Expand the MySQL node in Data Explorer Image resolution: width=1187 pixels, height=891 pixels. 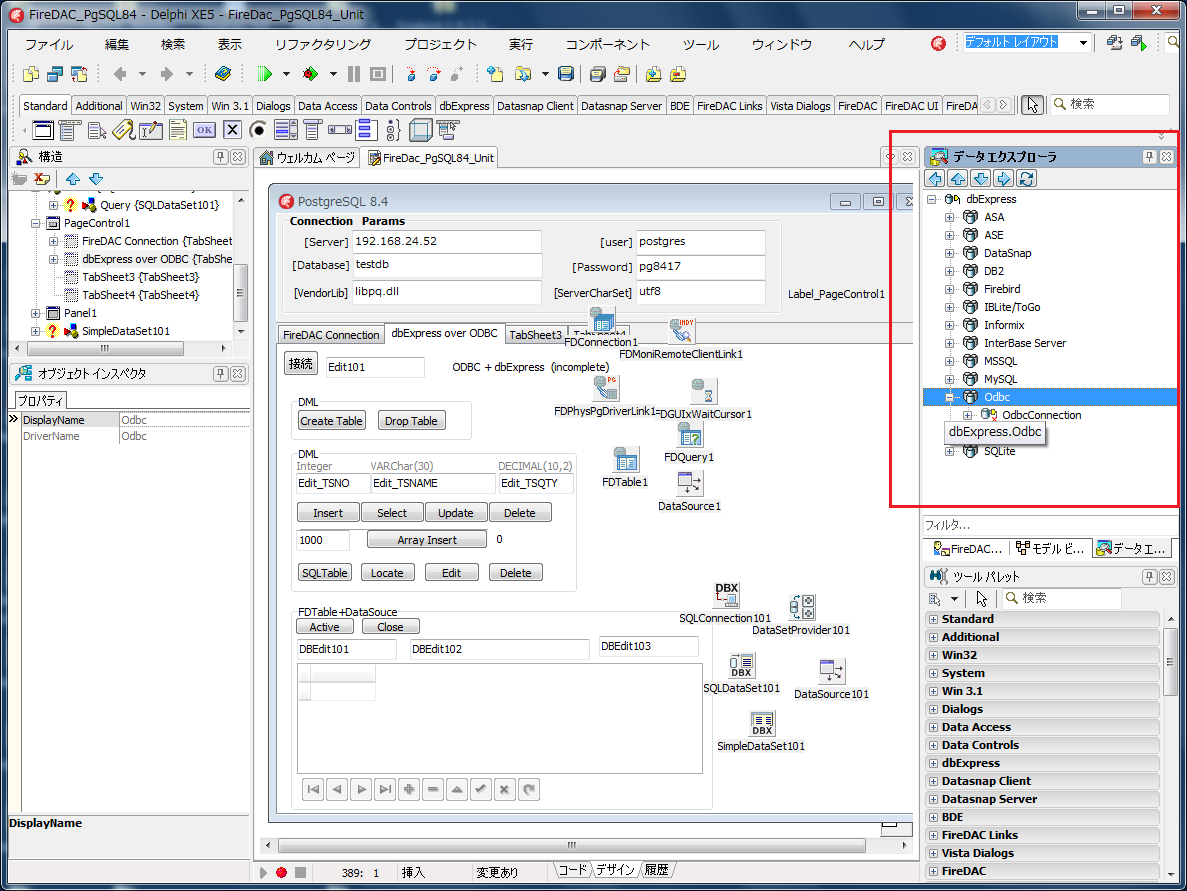coord(949,379)
